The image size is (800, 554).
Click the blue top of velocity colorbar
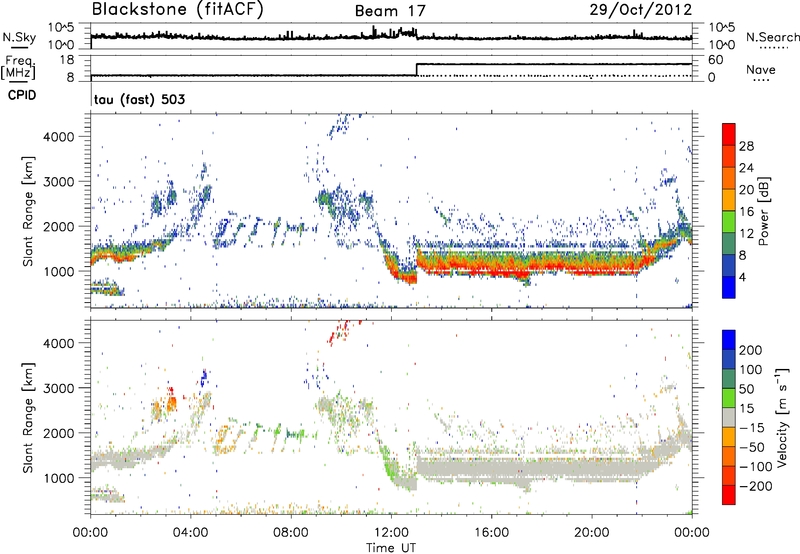(729, 340)
